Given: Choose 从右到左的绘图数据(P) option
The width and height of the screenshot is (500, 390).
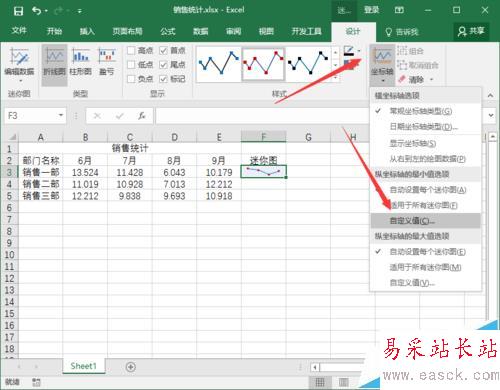Looking at the screenshot, I should (425, 159).
